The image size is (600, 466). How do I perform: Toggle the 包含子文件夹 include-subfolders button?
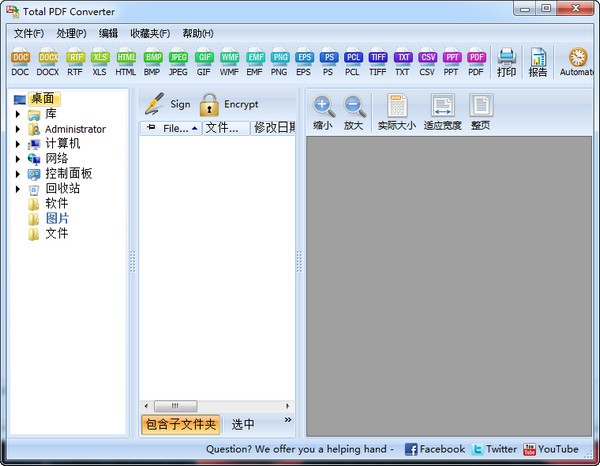point(181,424)
